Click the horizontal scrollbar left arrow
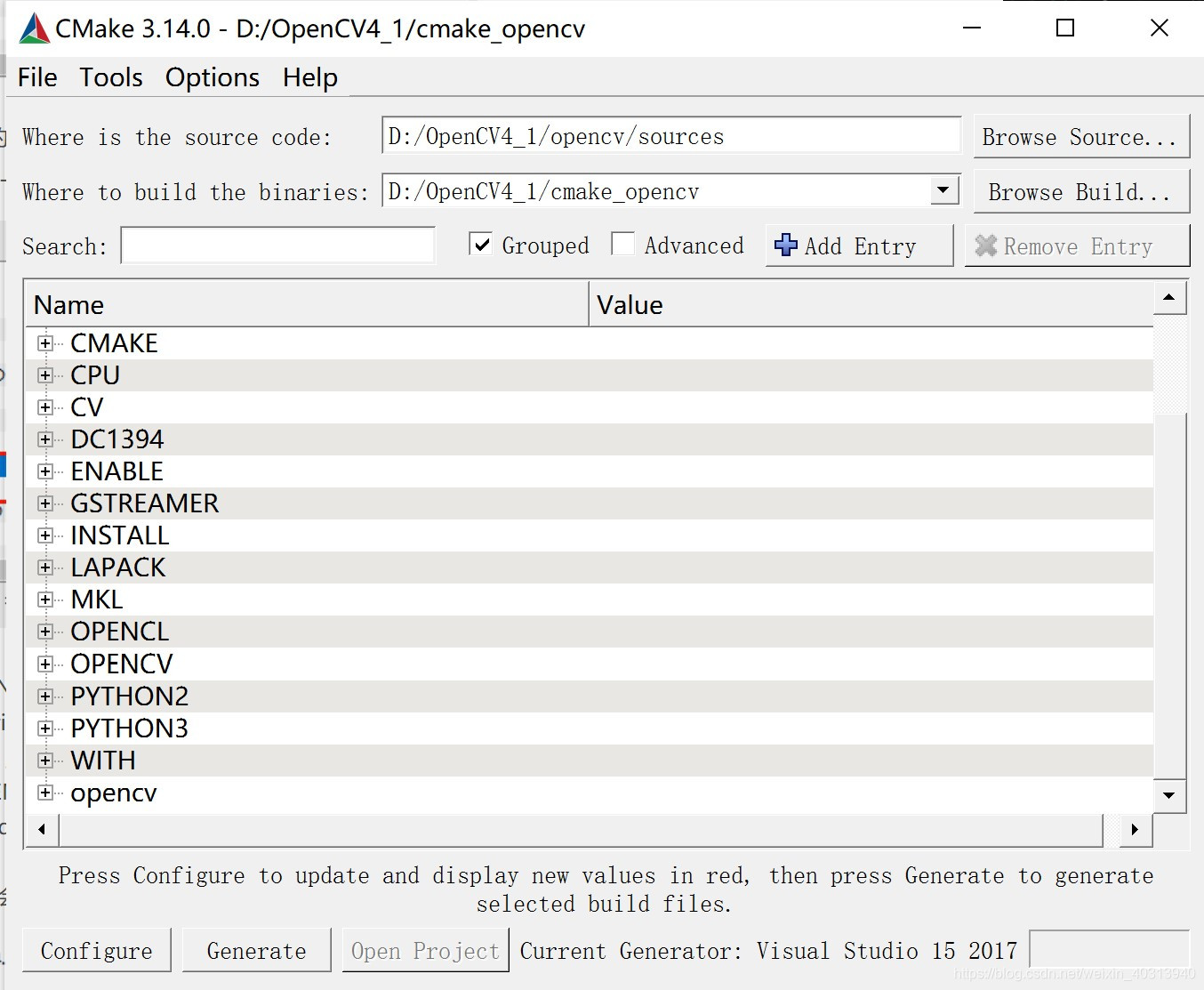1204x990 pixels. 42,830
